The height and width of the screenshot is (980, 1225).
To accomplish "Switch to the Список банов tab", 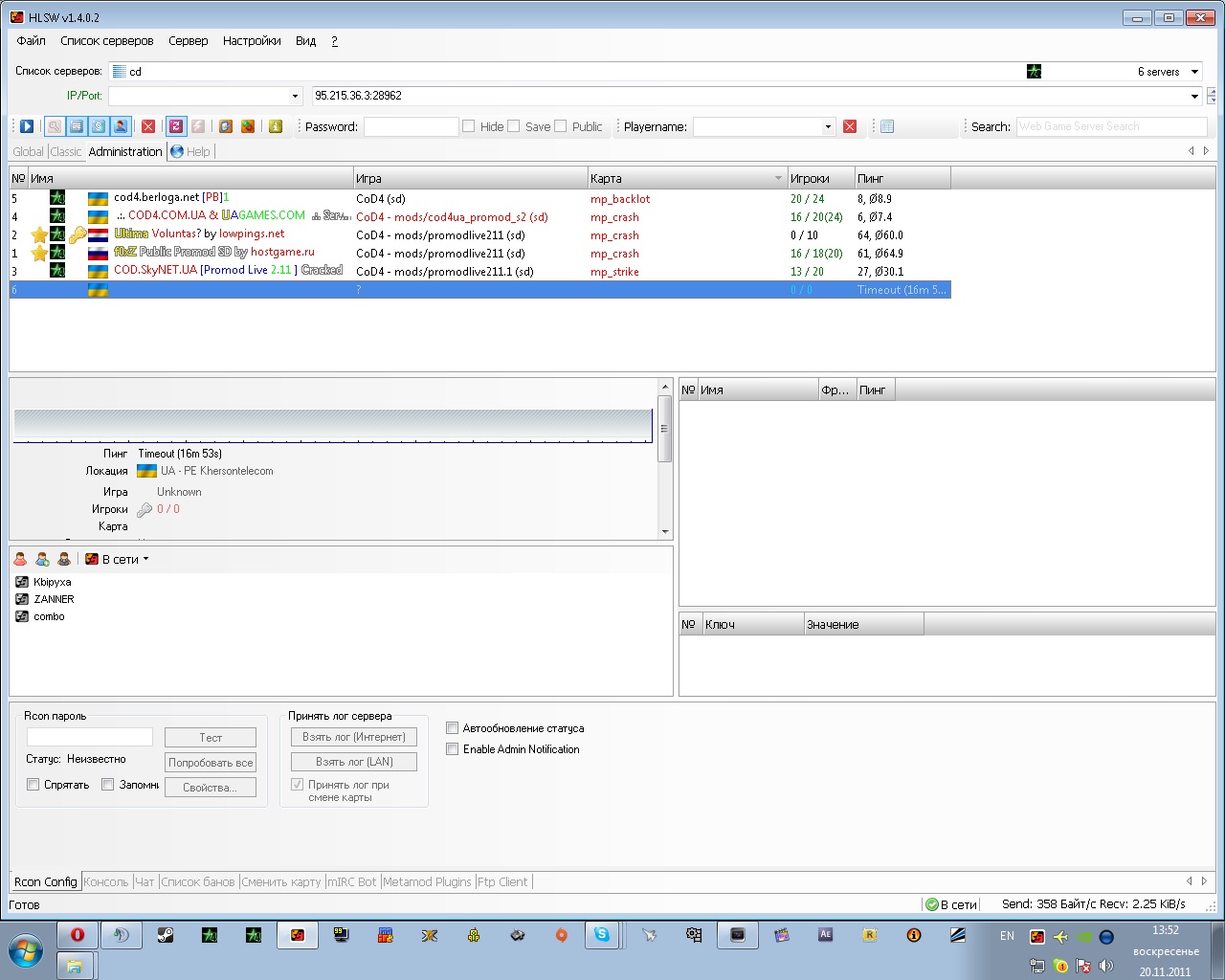I will (x=198, y=882).
